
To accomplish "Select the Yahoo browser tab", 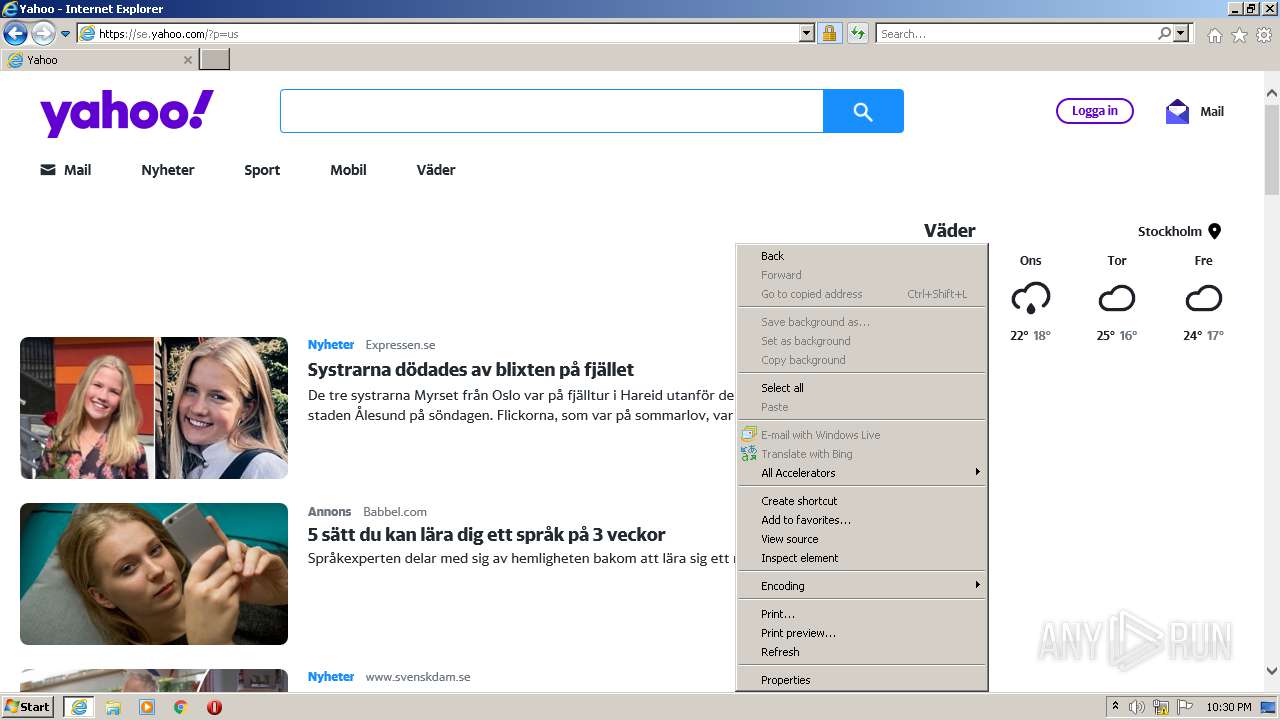I will pos(99,60).
